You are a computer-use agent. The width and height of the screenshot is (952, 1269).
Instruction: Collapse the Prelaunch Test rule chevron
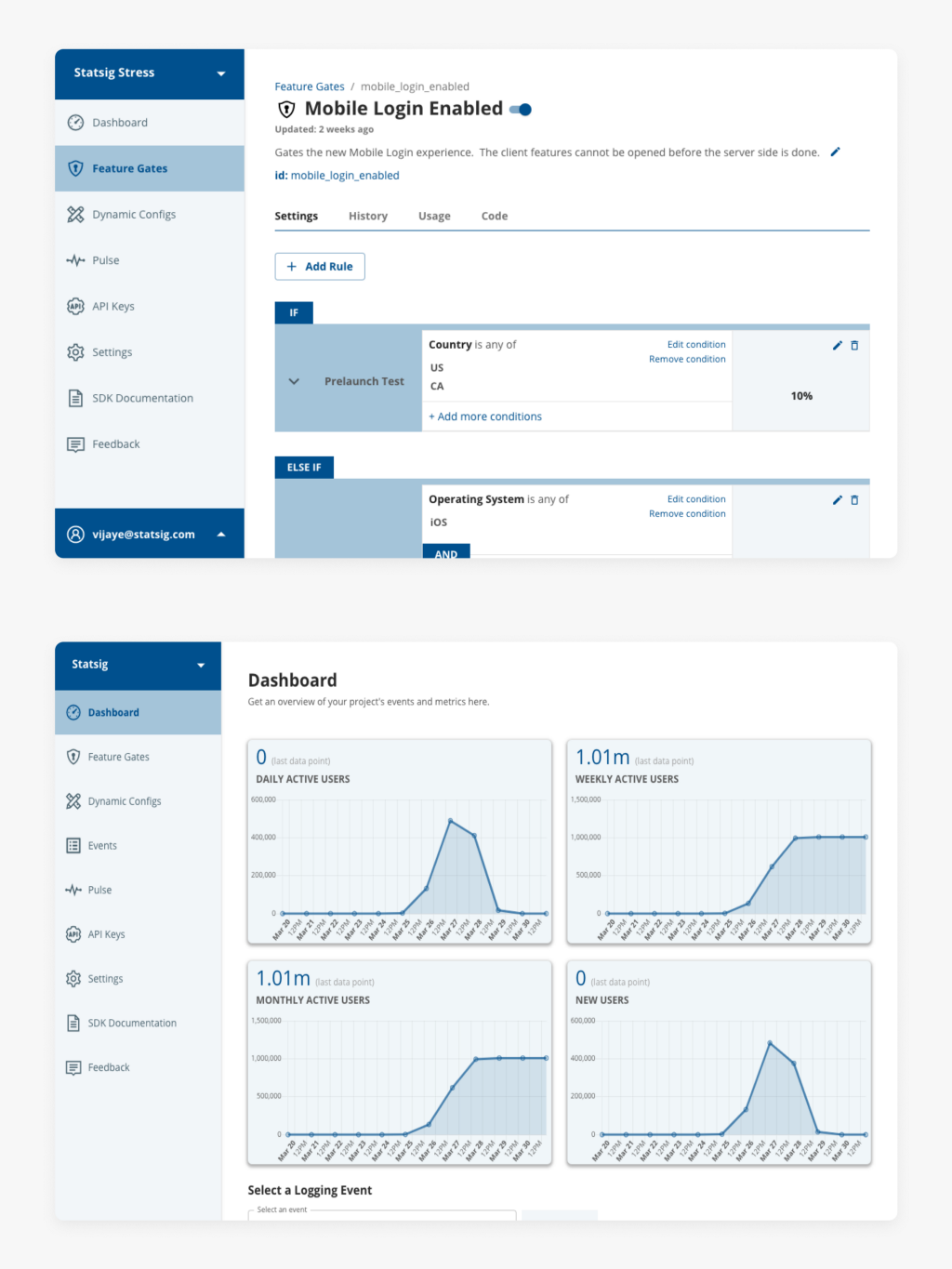point(294,381)
